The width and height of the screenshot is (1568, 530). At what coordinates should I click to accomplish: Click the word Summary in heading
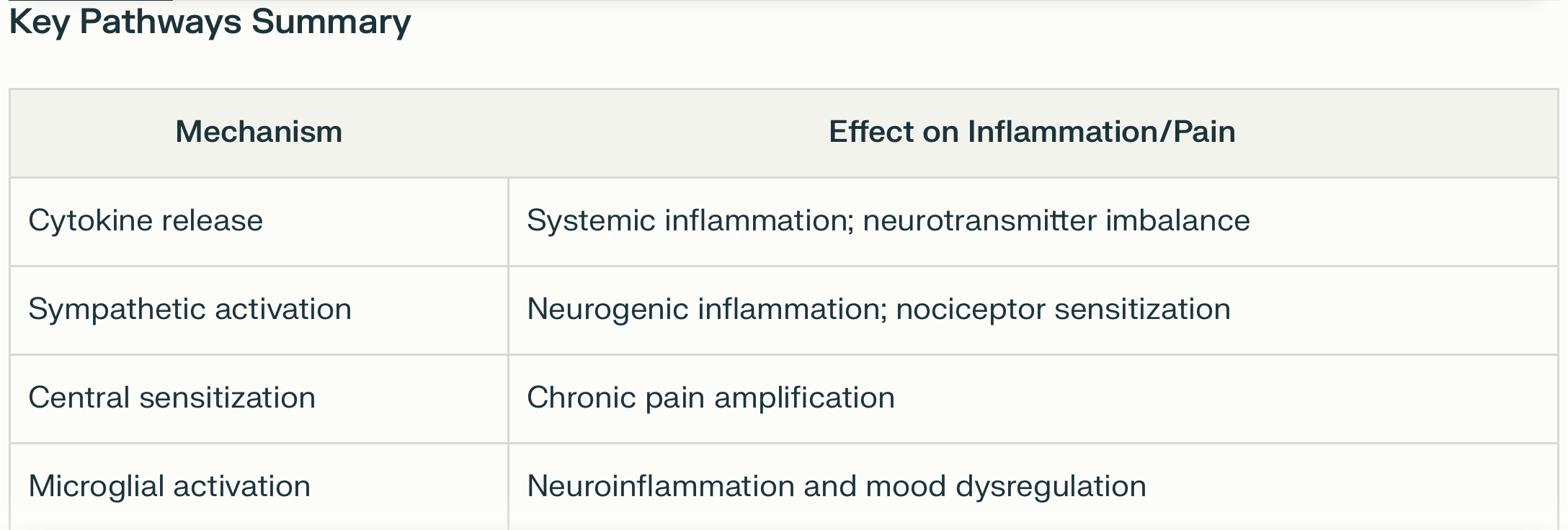coord(331,22)
